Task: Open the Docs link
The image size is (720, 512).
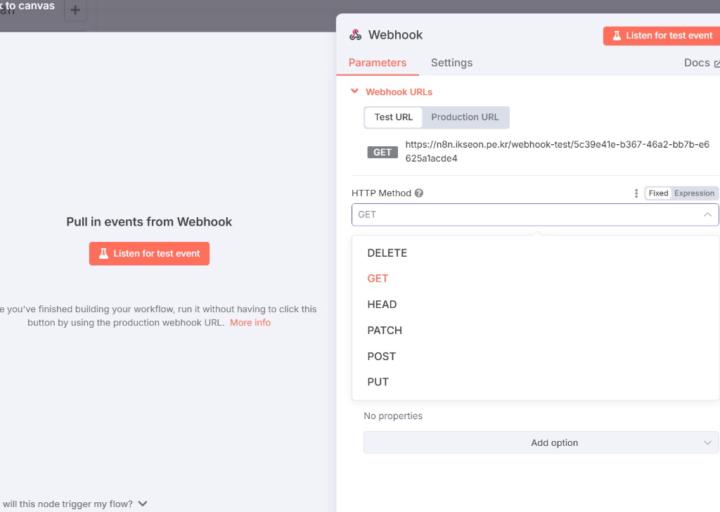Action: coord(701,63)
